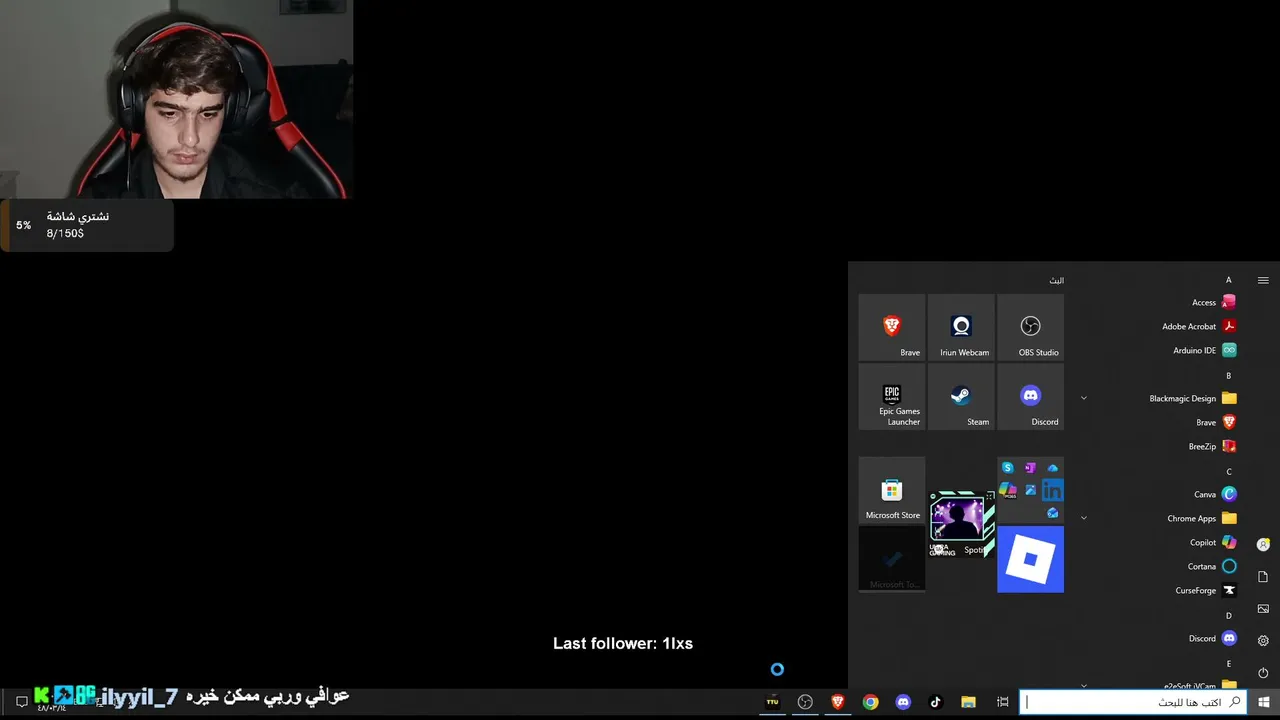Image resolution: width=1280 pixels, height=720 pixels.
Task: Open OneNote in the tile folder
Action: tap(1030, 468)
